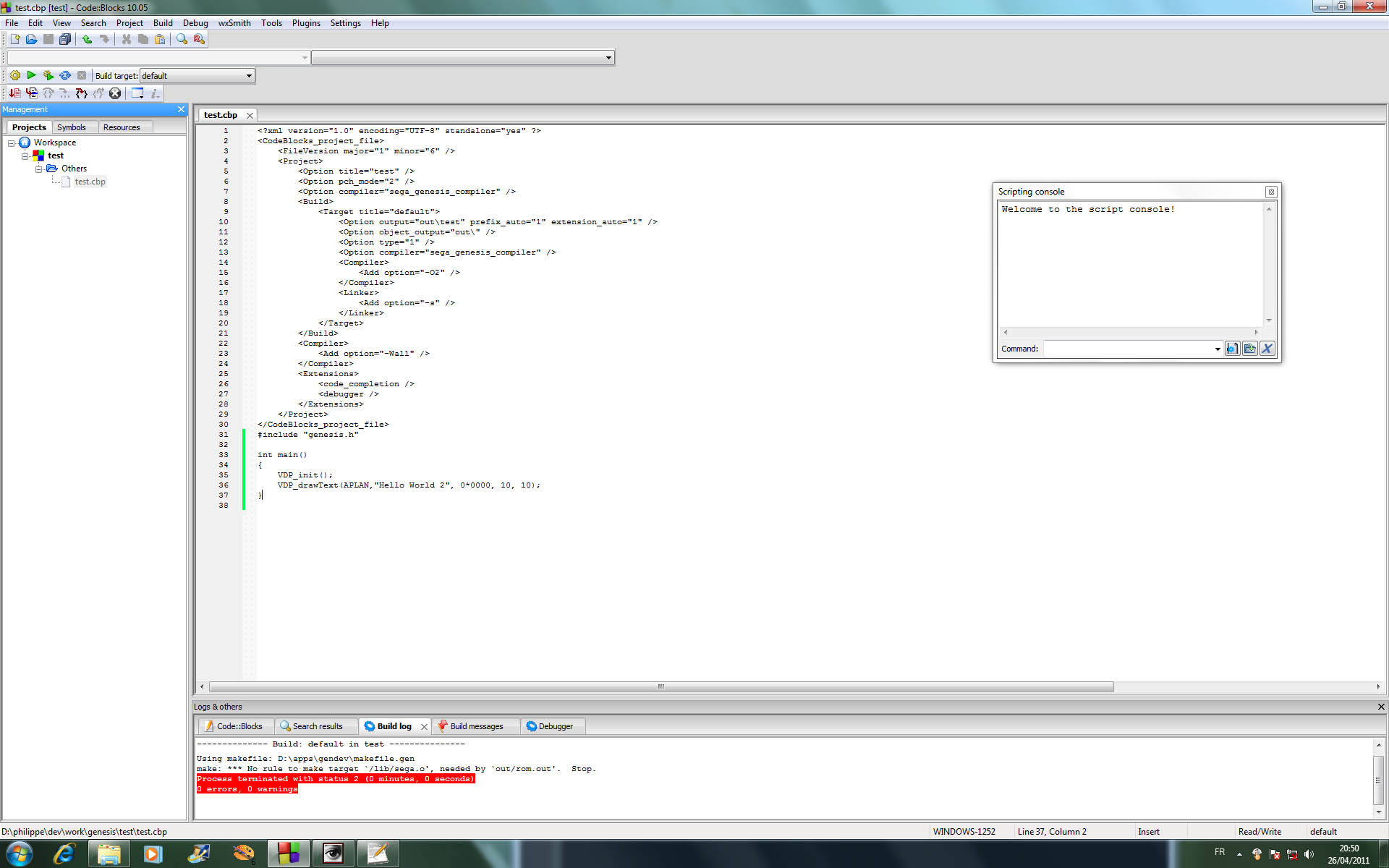Image resolution: width=1389 pixels, height=868 pixels.
Task: Click the Build gear icon
Action: 14,75
